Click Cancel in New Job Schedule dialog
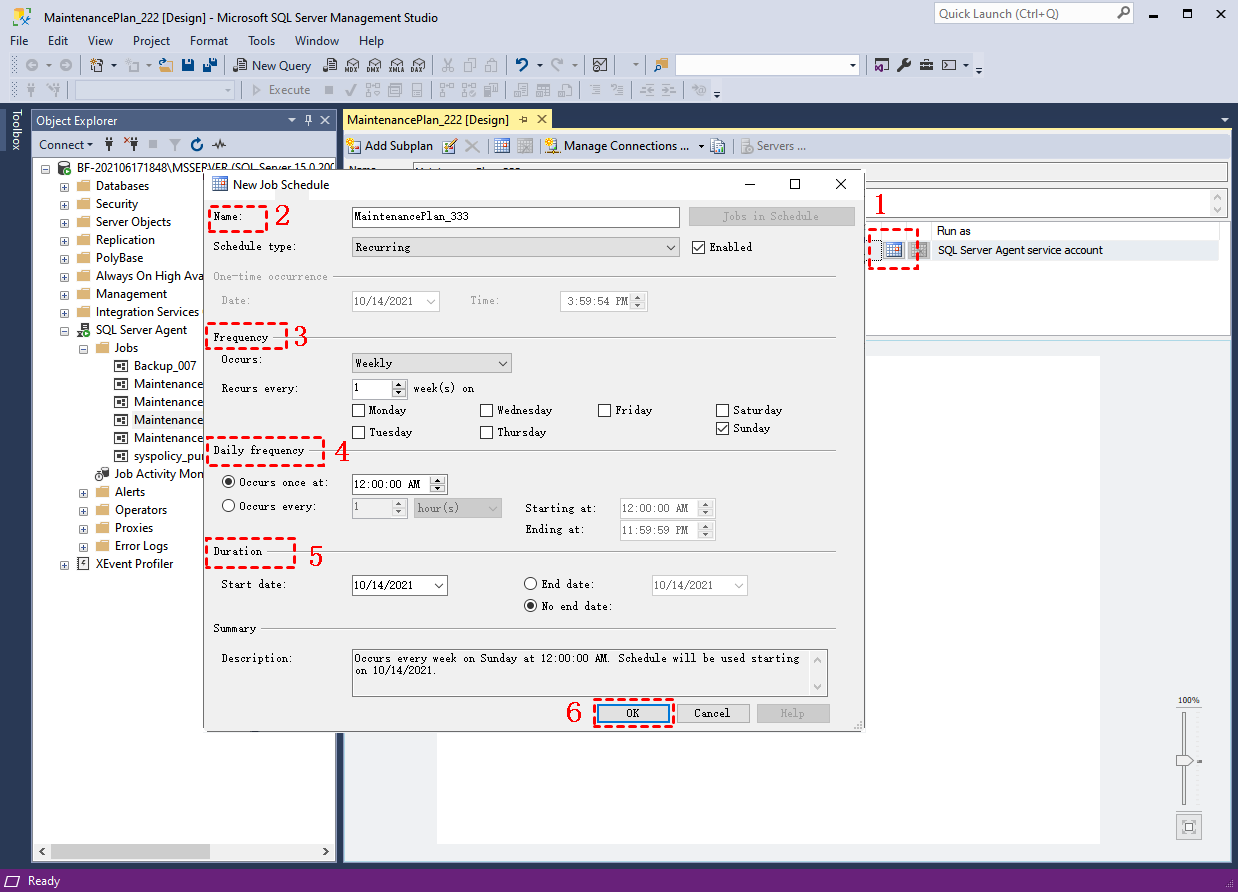The width and height of the screenshot is (1238, 892). [x=712, y=713]
